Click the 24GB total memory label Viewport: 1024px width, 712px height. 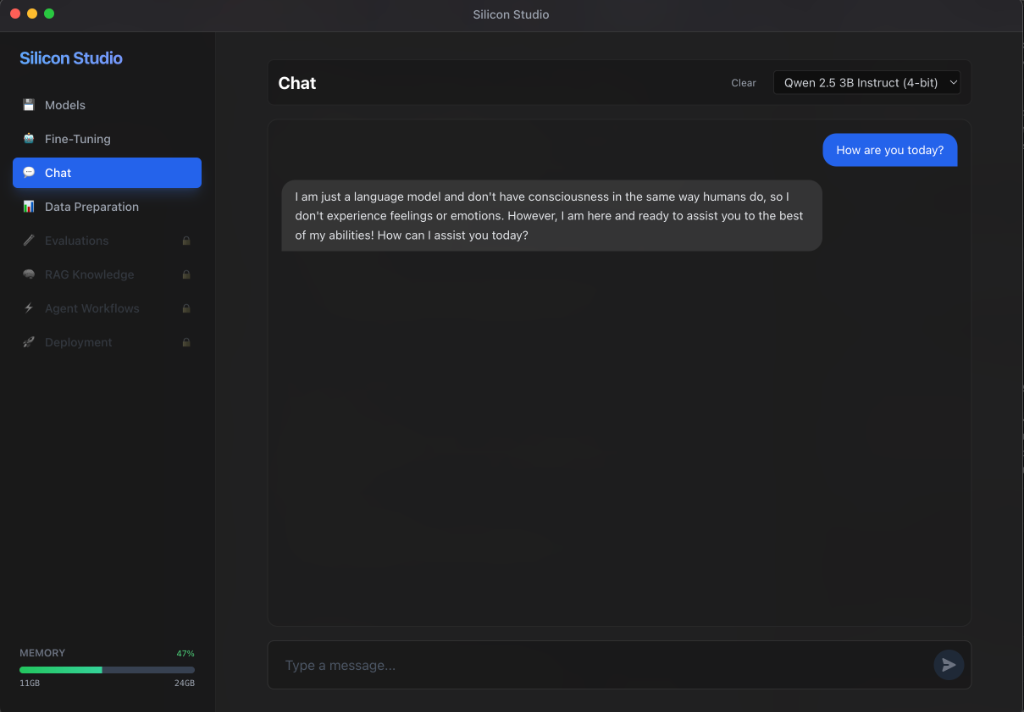coord(184,683)
